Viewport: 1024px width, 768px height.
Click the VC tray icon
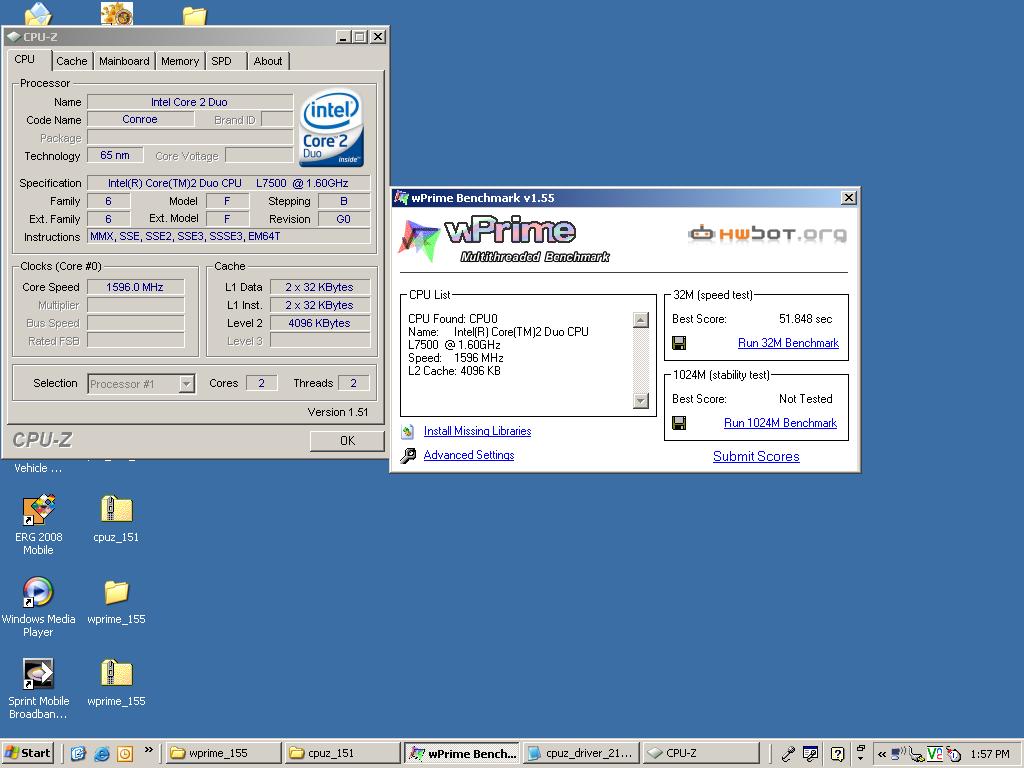[935, 754]
